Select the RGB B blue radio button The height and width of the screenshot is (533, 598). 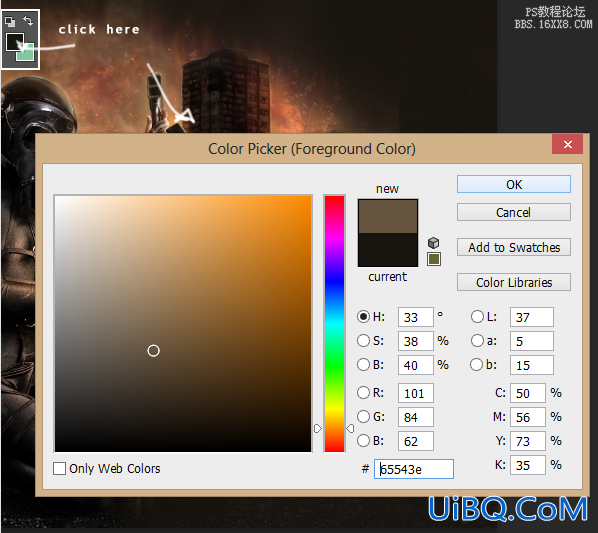[x=363, y=440]
